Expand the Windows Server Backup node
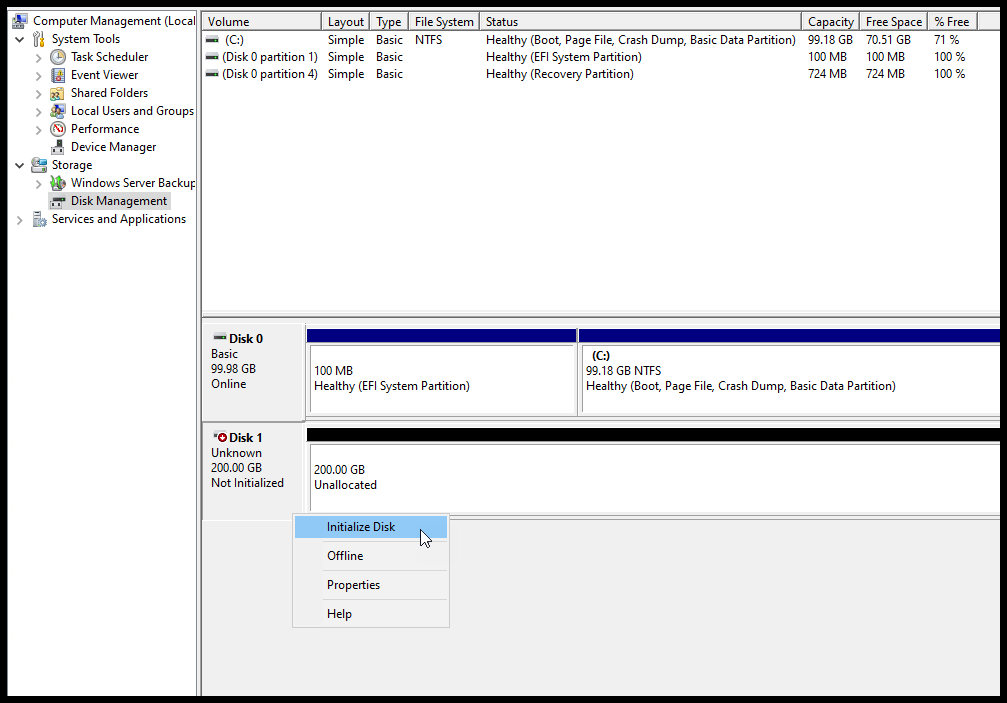The image size is (1007, 703). point(39,184)
